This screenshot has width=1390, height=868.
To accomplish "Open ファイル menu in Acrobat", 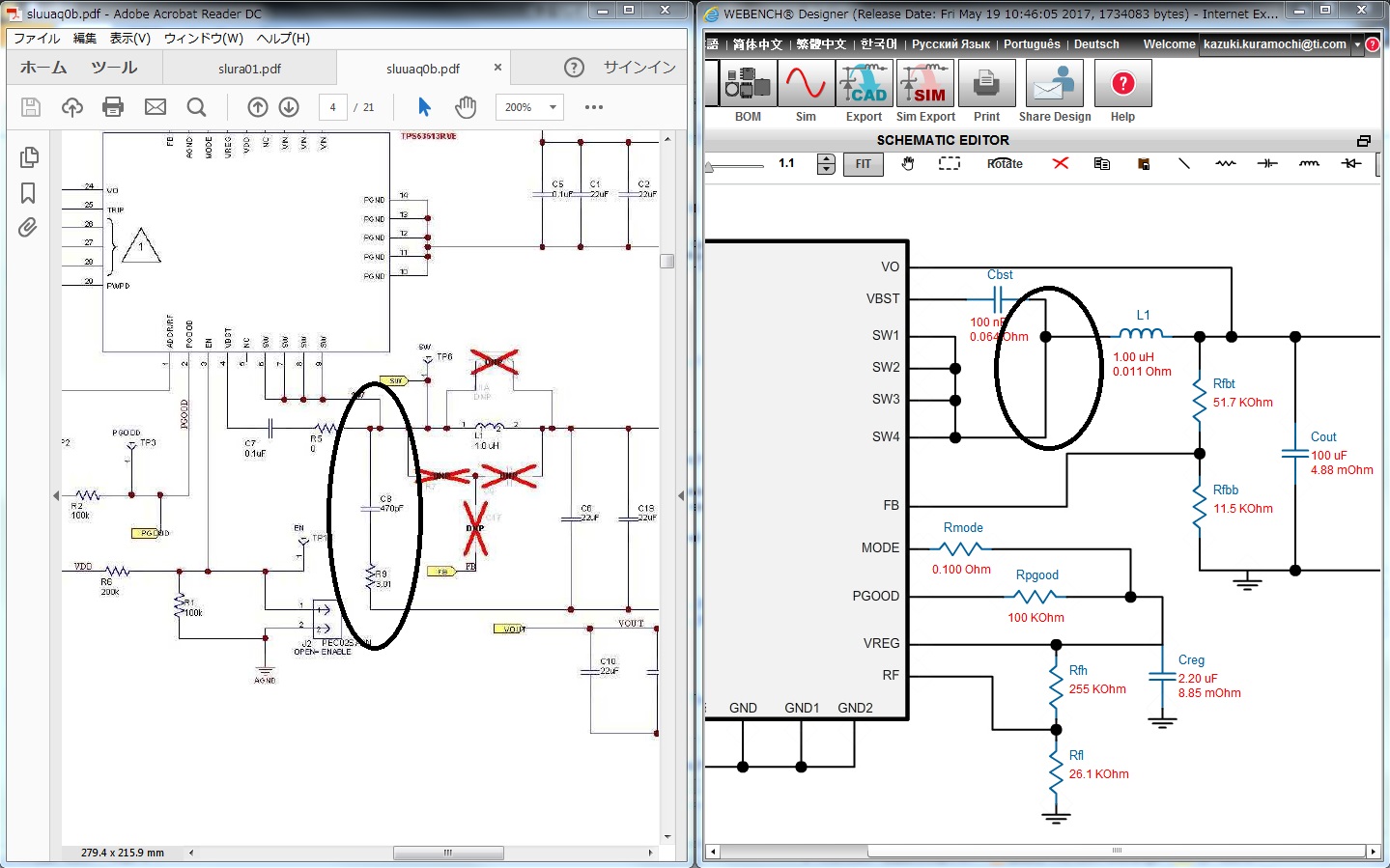I will point(37,39).
